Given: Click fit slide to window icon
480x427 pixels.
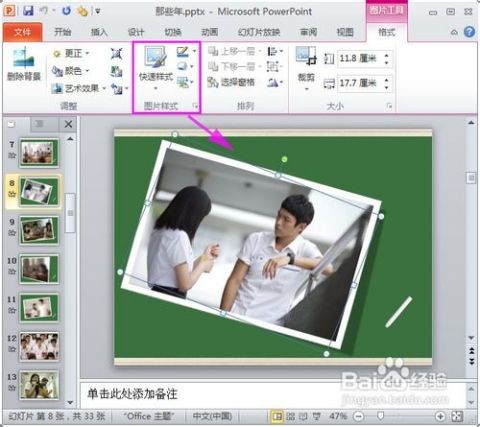Looking at the screenshot, I should pyautogui.click(x=457, y=416).
